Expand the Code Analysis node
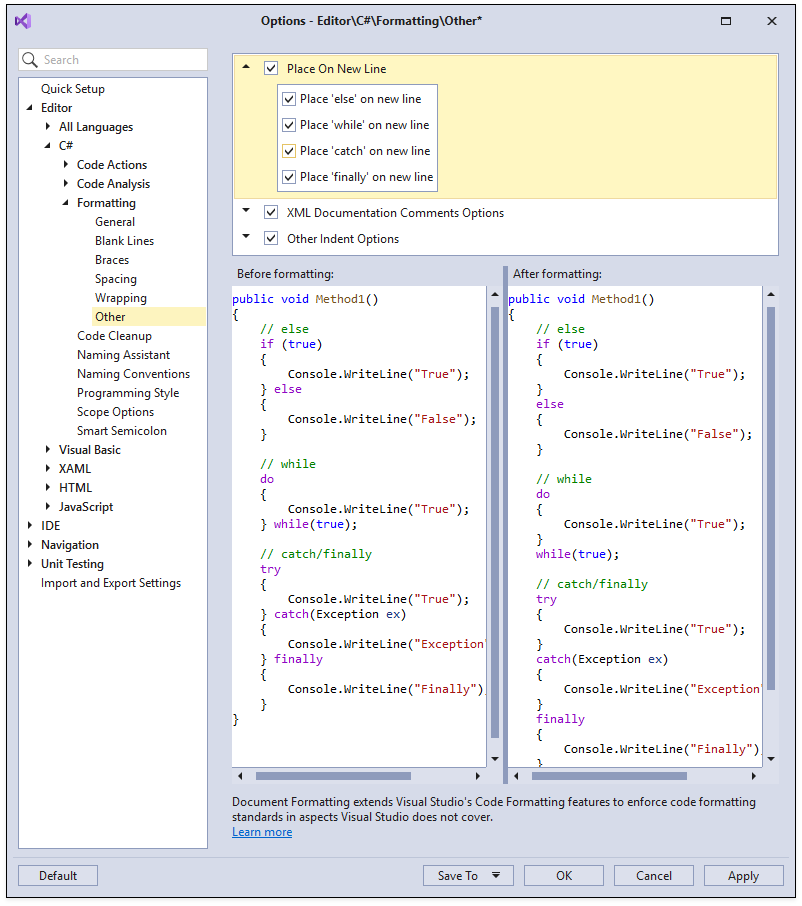802x906 pixels. click(66, 183)
